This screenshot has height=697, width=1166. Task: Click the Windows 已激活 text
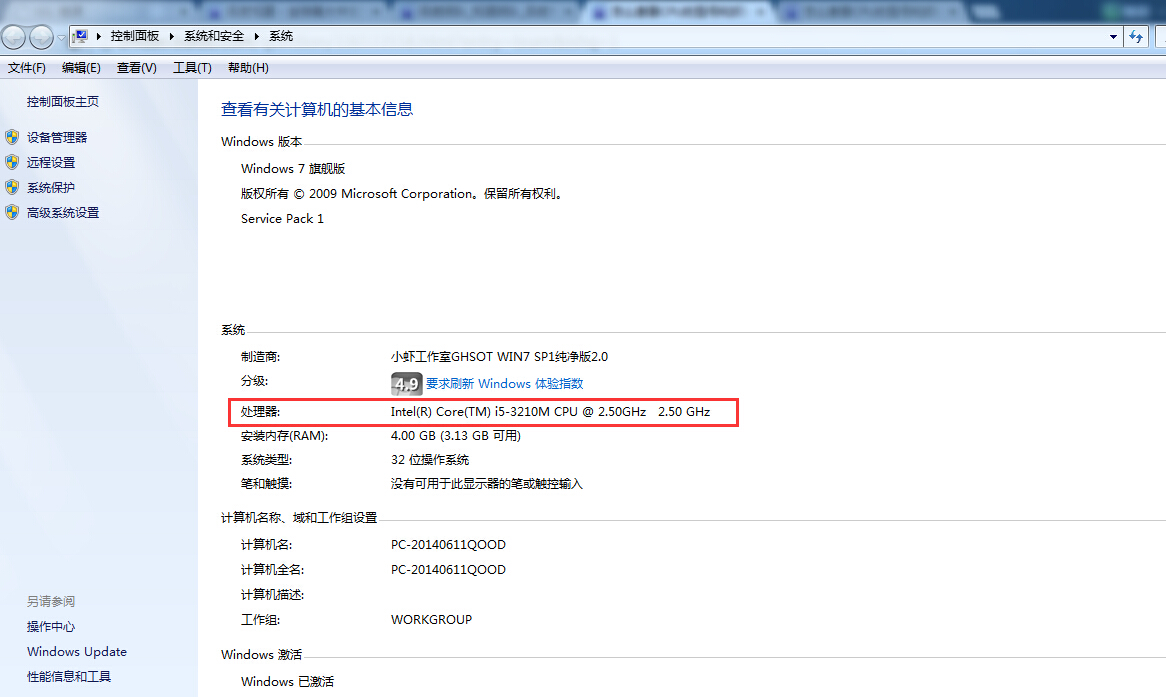click(288, 681)
